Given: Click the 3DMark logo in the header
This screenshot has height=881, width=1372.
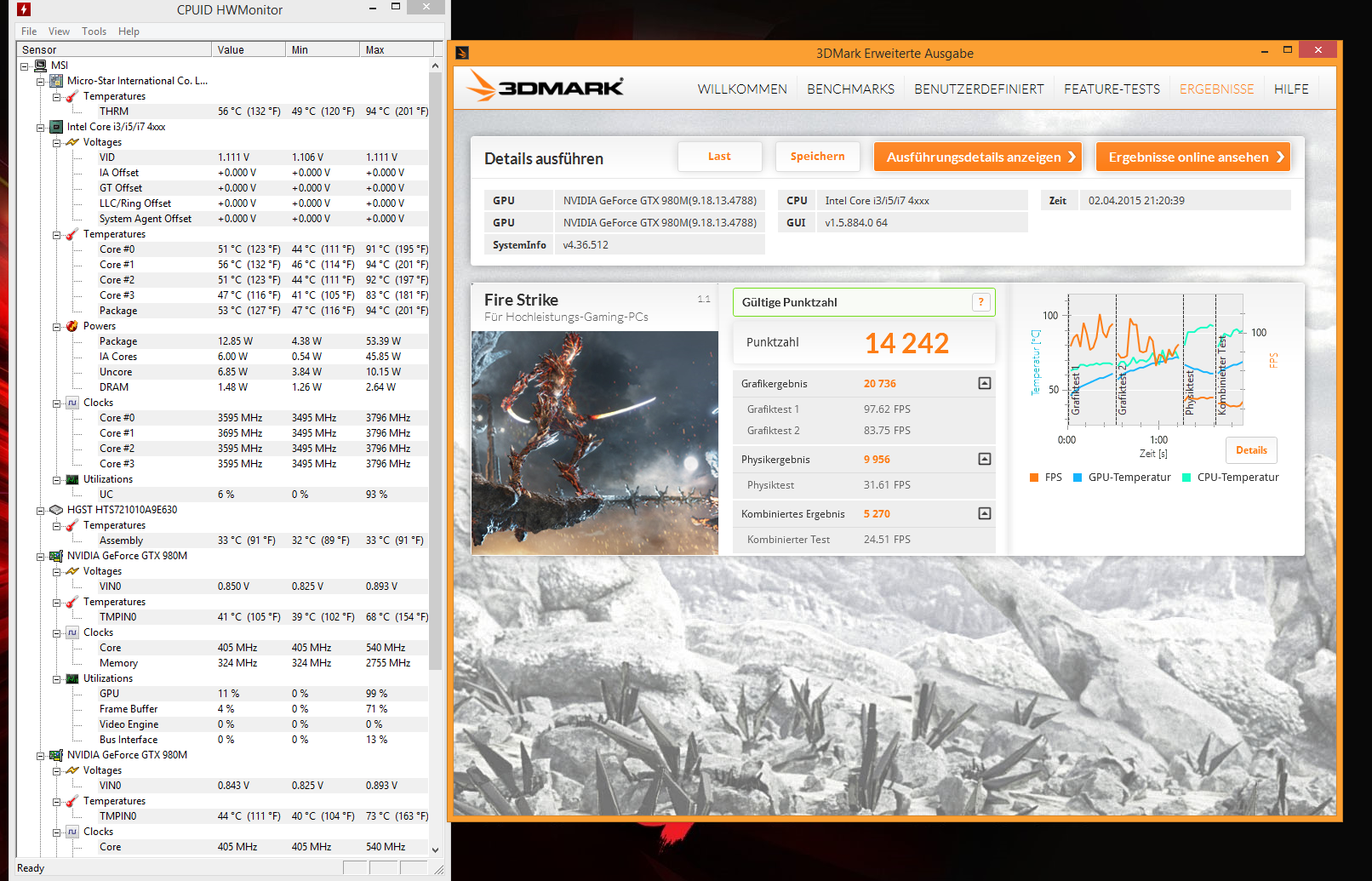Looking at the screenshot, I should 546,86.
